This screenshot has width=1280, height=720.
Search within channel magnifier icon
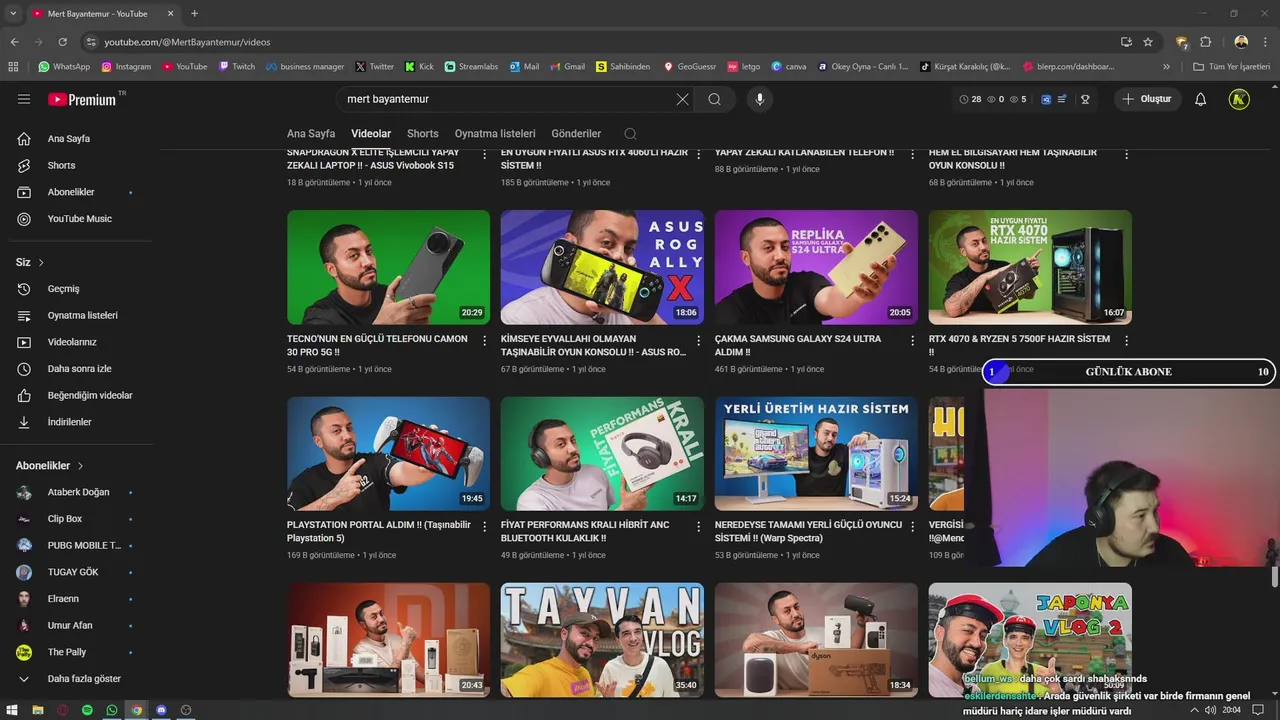(630, 134)
